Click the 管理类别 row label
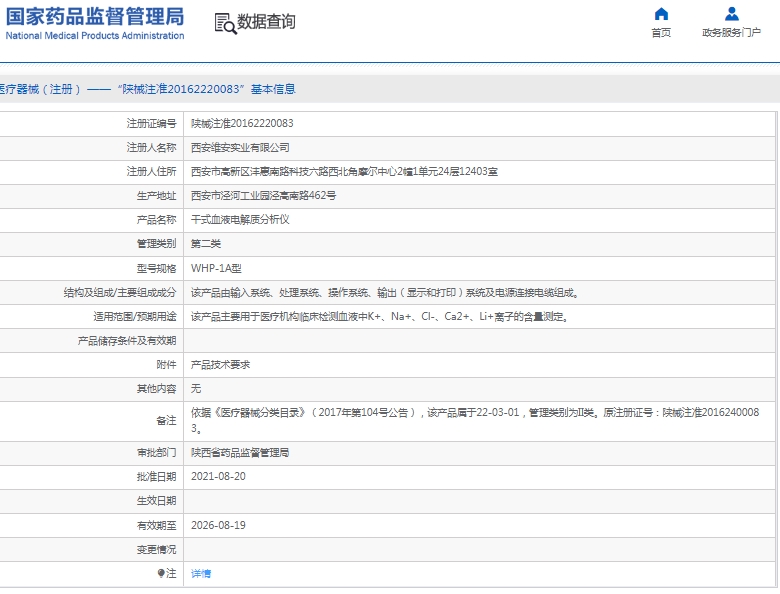Screen dimensions: 780x594 click(x=156, y=244)
